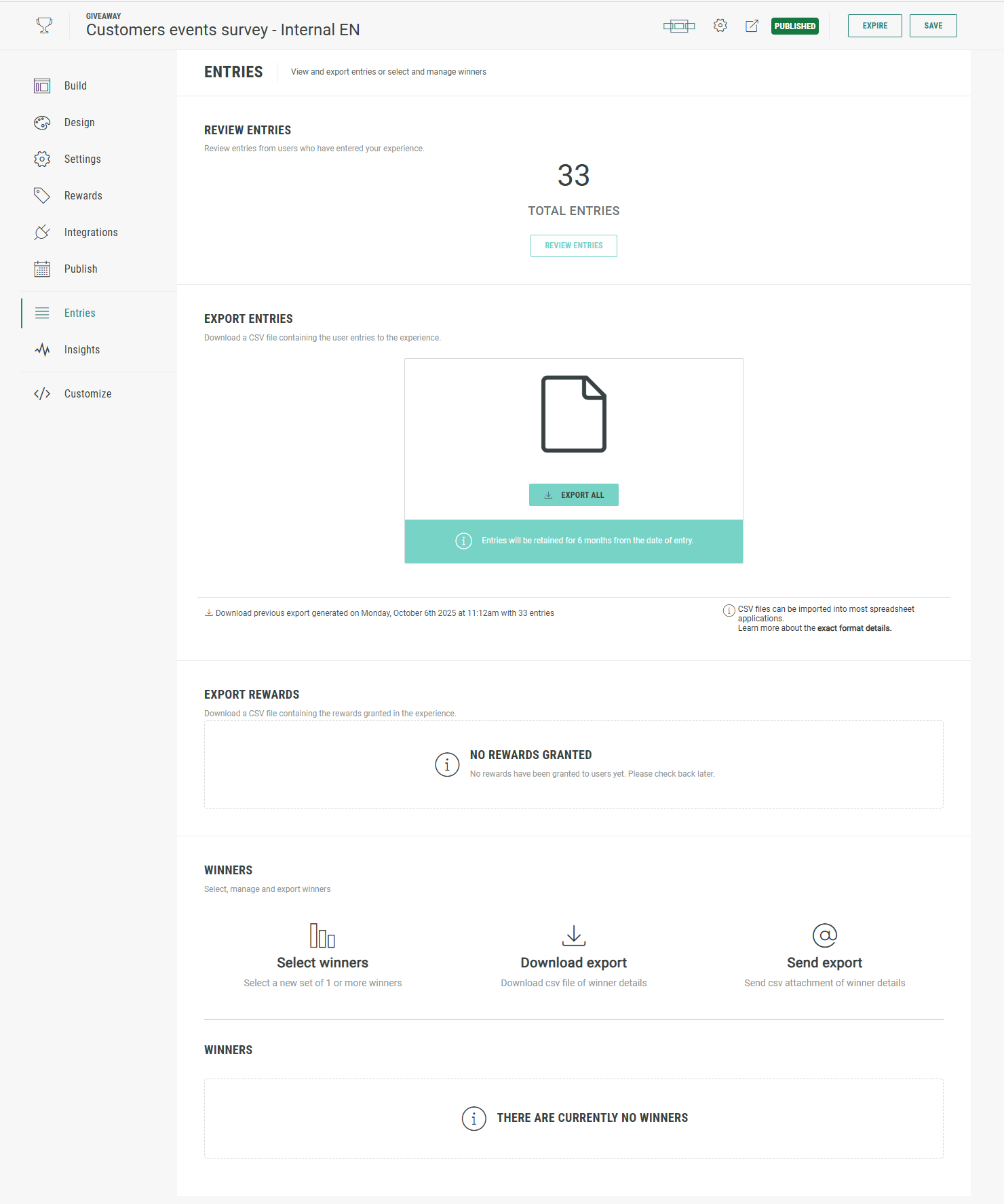Open the Customize code section
The height and width of the screenshot is (1204, 1004).
[x=88, y=394]
